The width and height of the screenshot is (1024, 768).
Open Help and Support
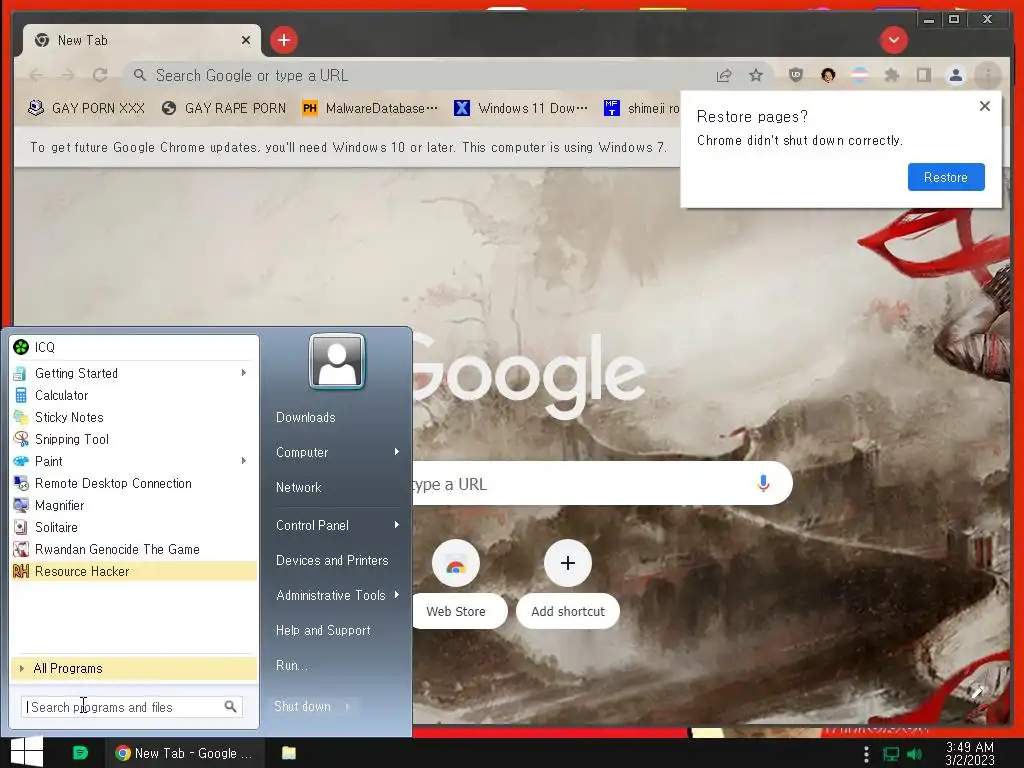coord(323,630)
